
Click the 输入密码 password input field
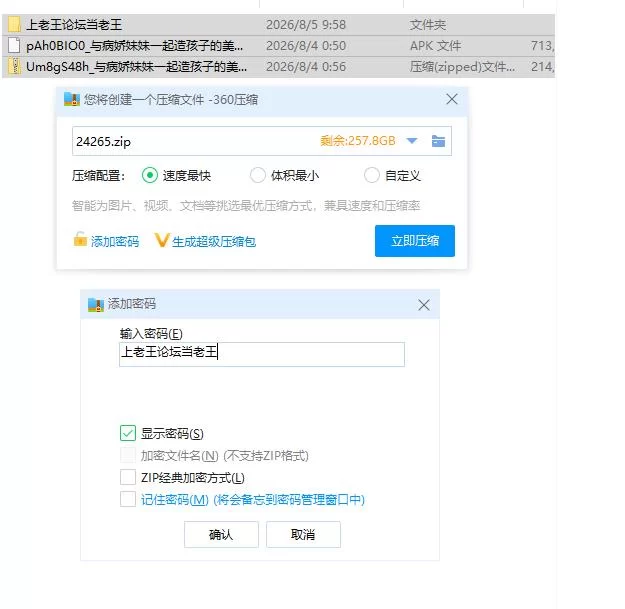coord(262,354)
